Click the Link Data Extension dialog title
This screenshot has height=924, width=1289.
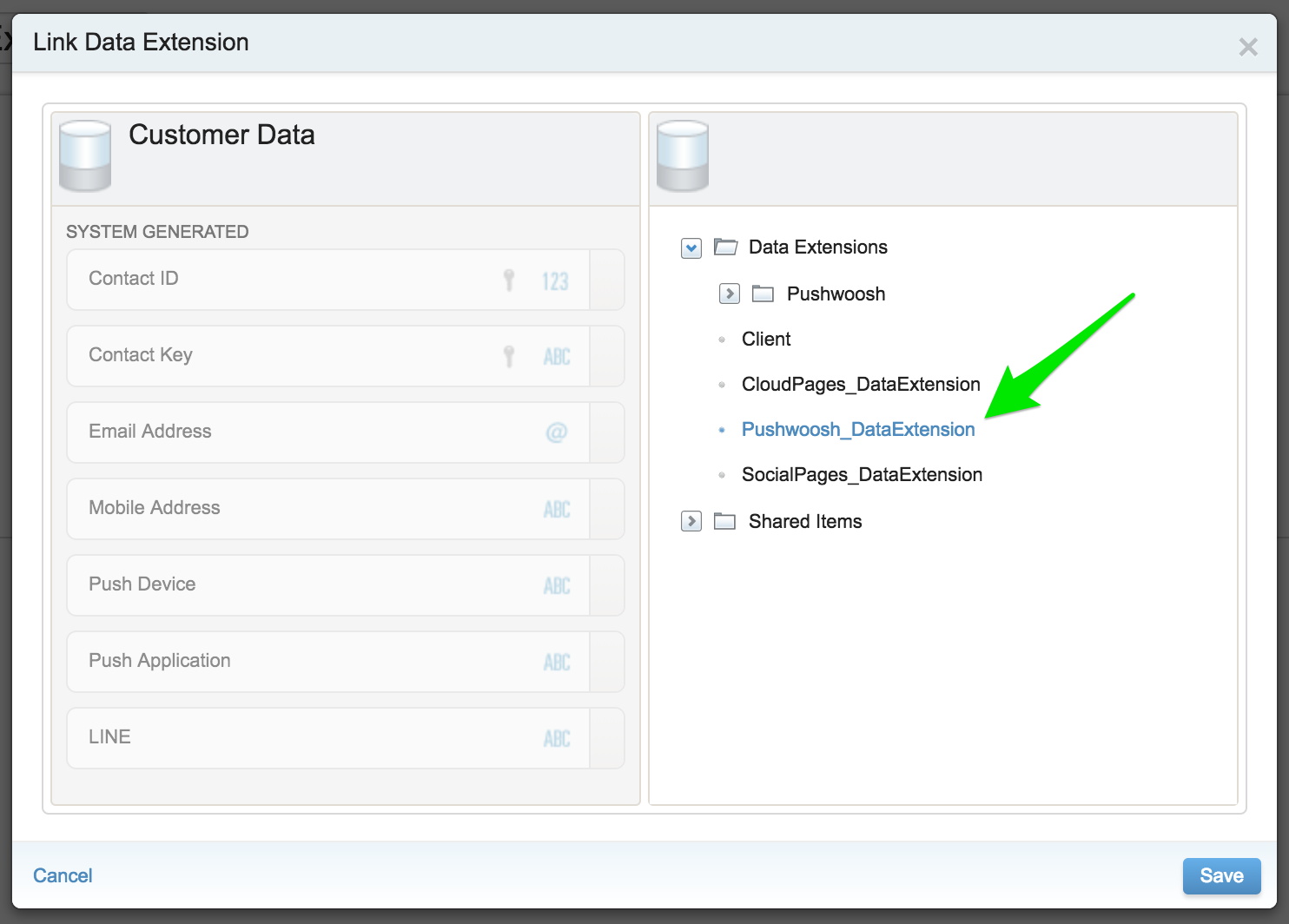point(141,42)
